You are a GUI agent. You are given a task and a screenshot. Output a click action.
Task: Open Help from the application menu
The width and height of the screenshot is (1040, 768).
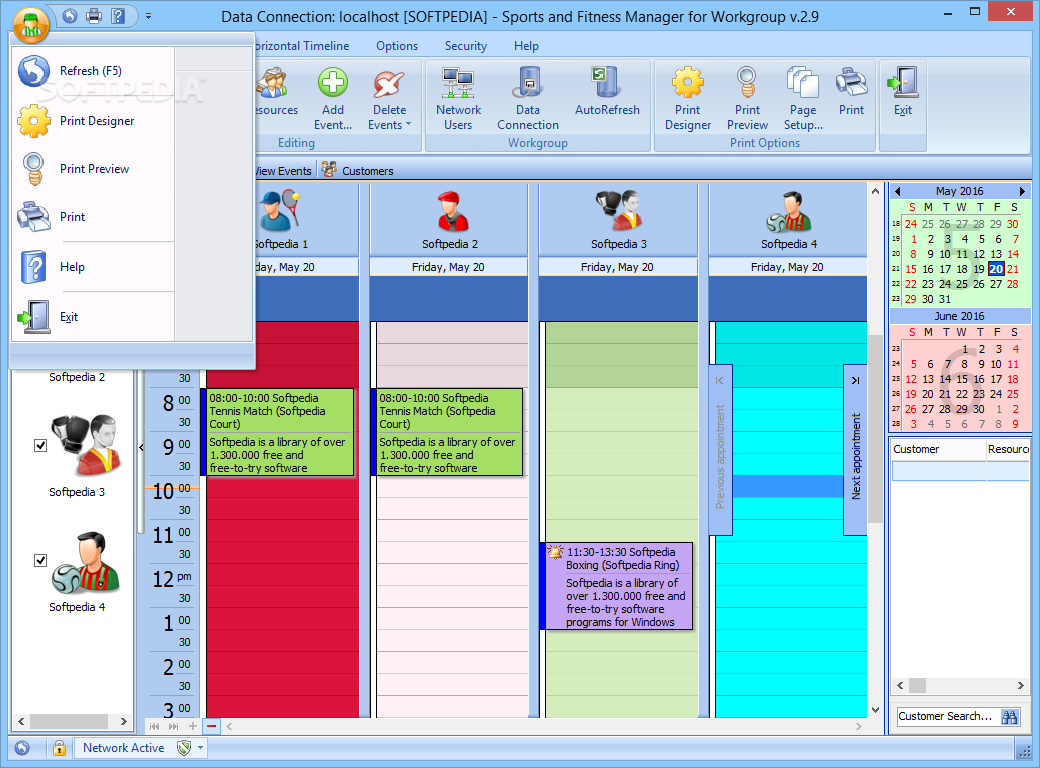click(x=92, y=267)
